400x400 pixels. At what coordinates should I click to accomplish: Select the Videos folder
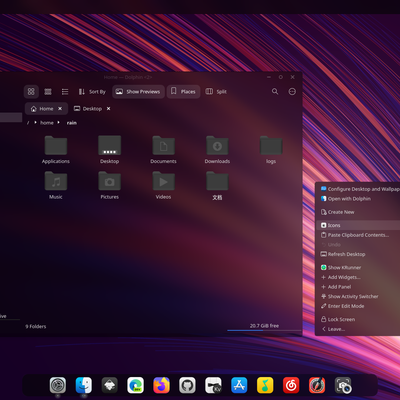163,185
